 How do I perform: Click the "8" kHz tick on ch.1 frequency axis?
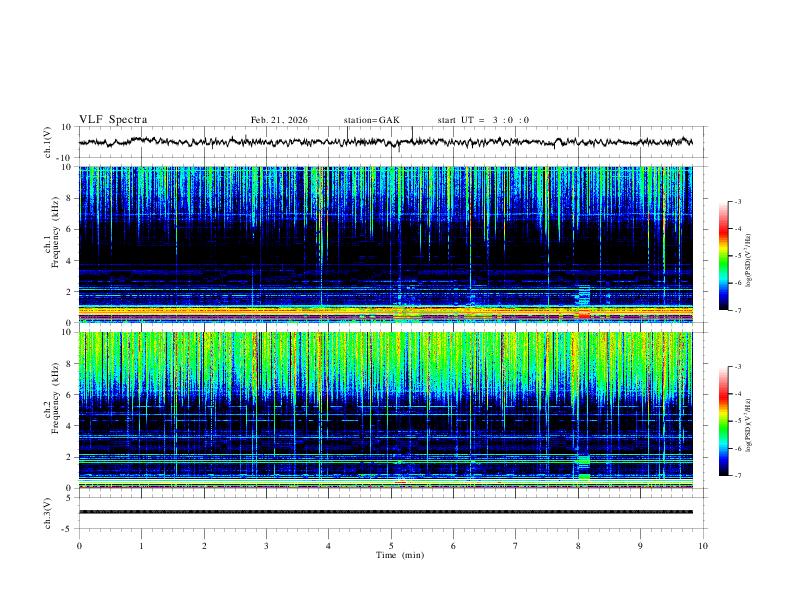click(x=70, y=198)
